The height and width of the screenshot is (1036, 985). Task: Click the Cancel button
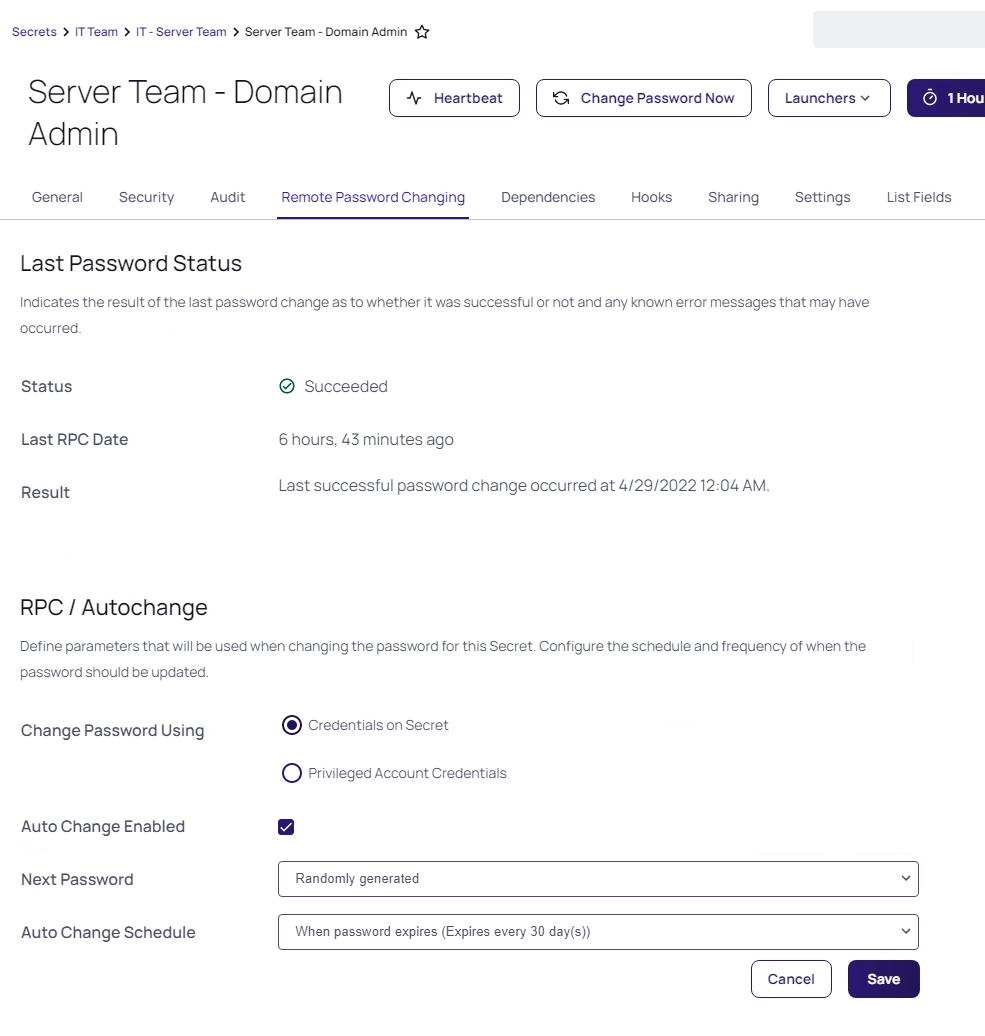point(791,979)
